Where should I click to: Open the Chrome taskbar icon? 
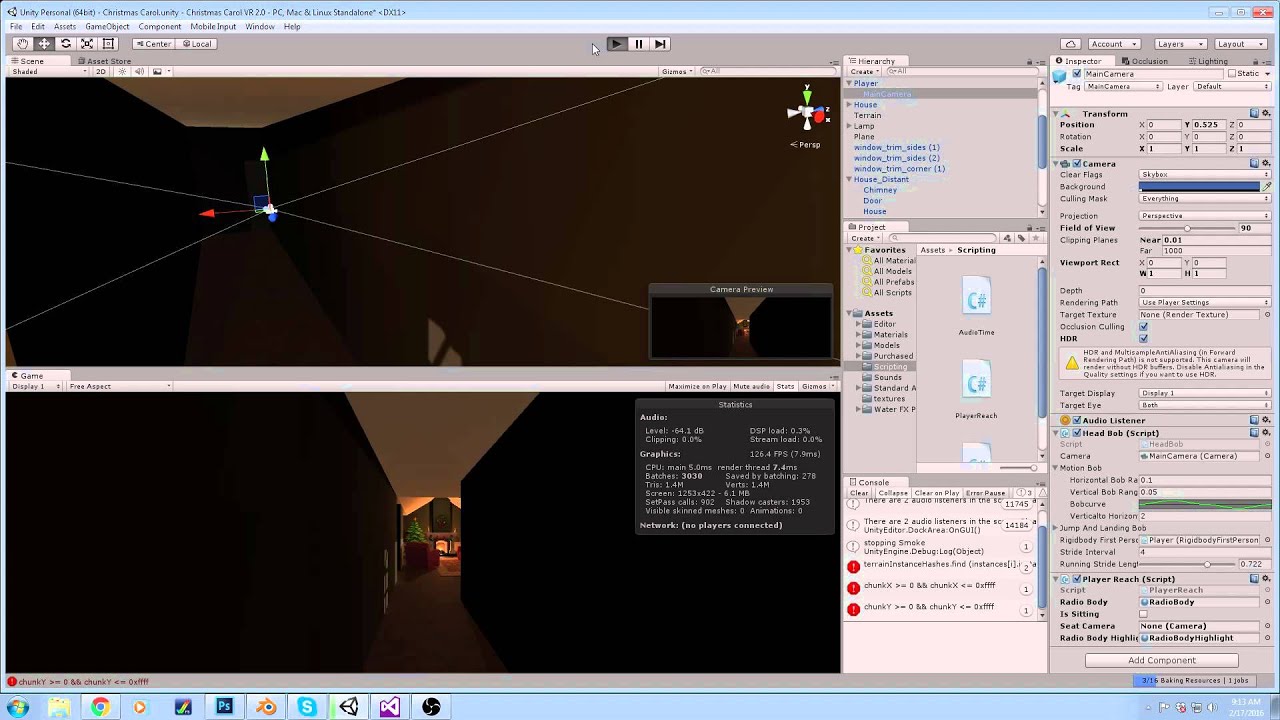pyautogui.click(x=100, y=707)
